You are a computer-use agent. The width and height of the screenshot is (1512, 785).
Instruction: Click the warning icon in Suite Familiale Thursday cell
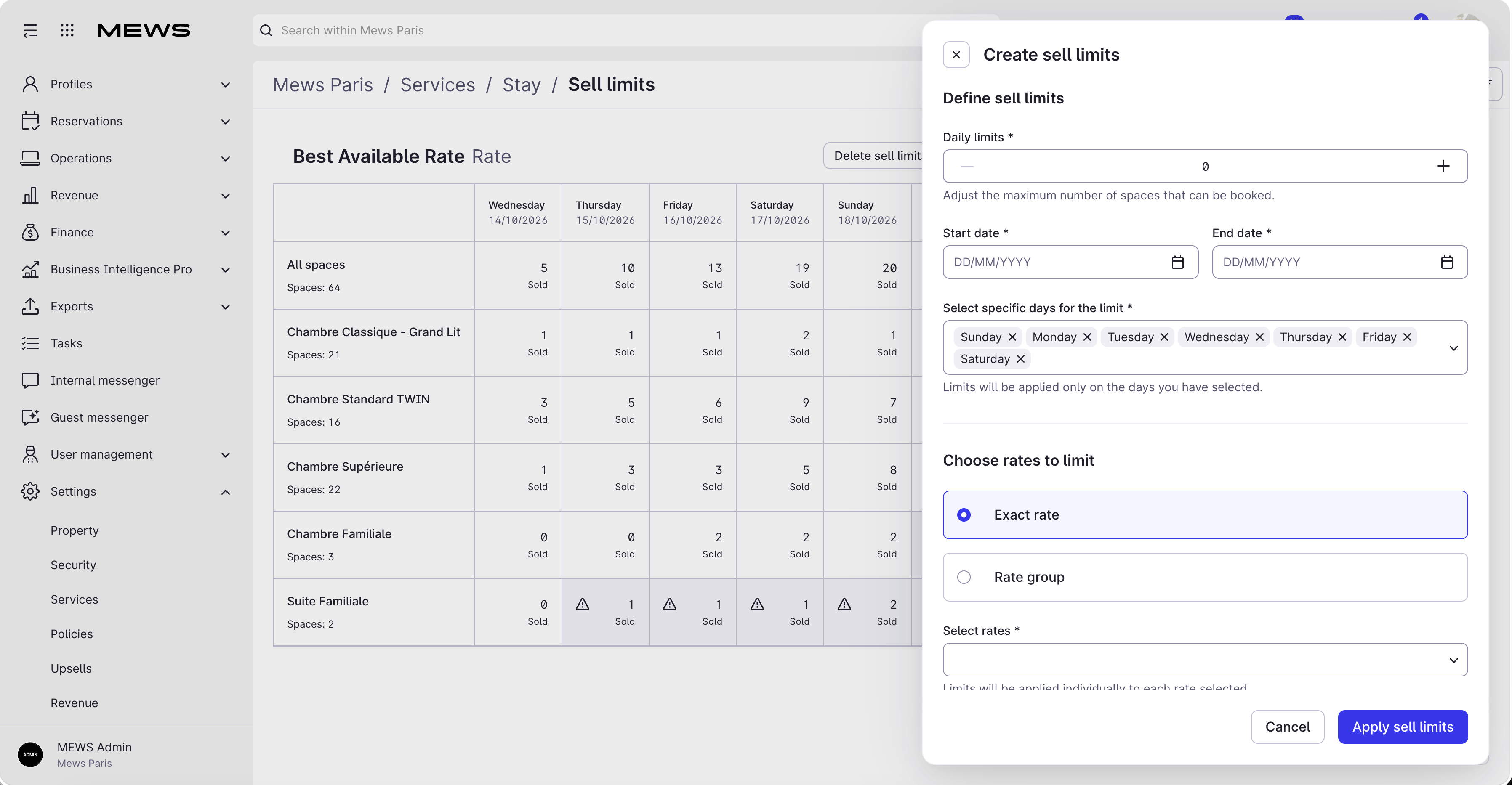coord(582,604)
